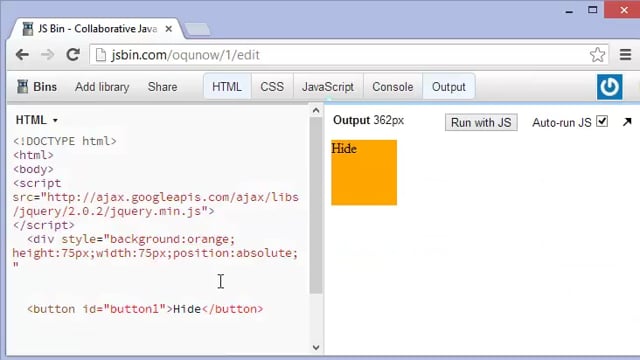Open Add library menu
Viewport: 640px width, 360px height.
[x=102, y=87]
